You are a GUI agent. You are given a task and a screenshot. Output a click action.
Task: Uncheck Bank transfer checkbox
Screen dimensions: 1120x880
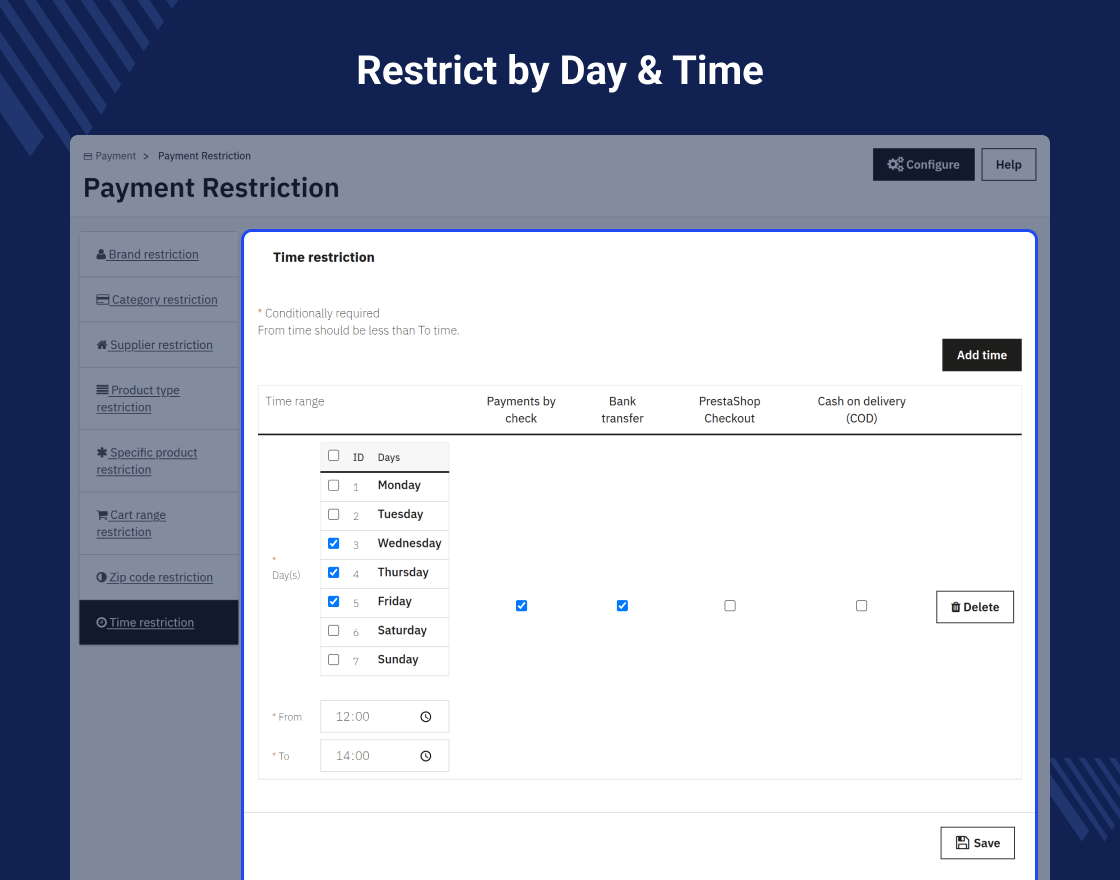622,606
